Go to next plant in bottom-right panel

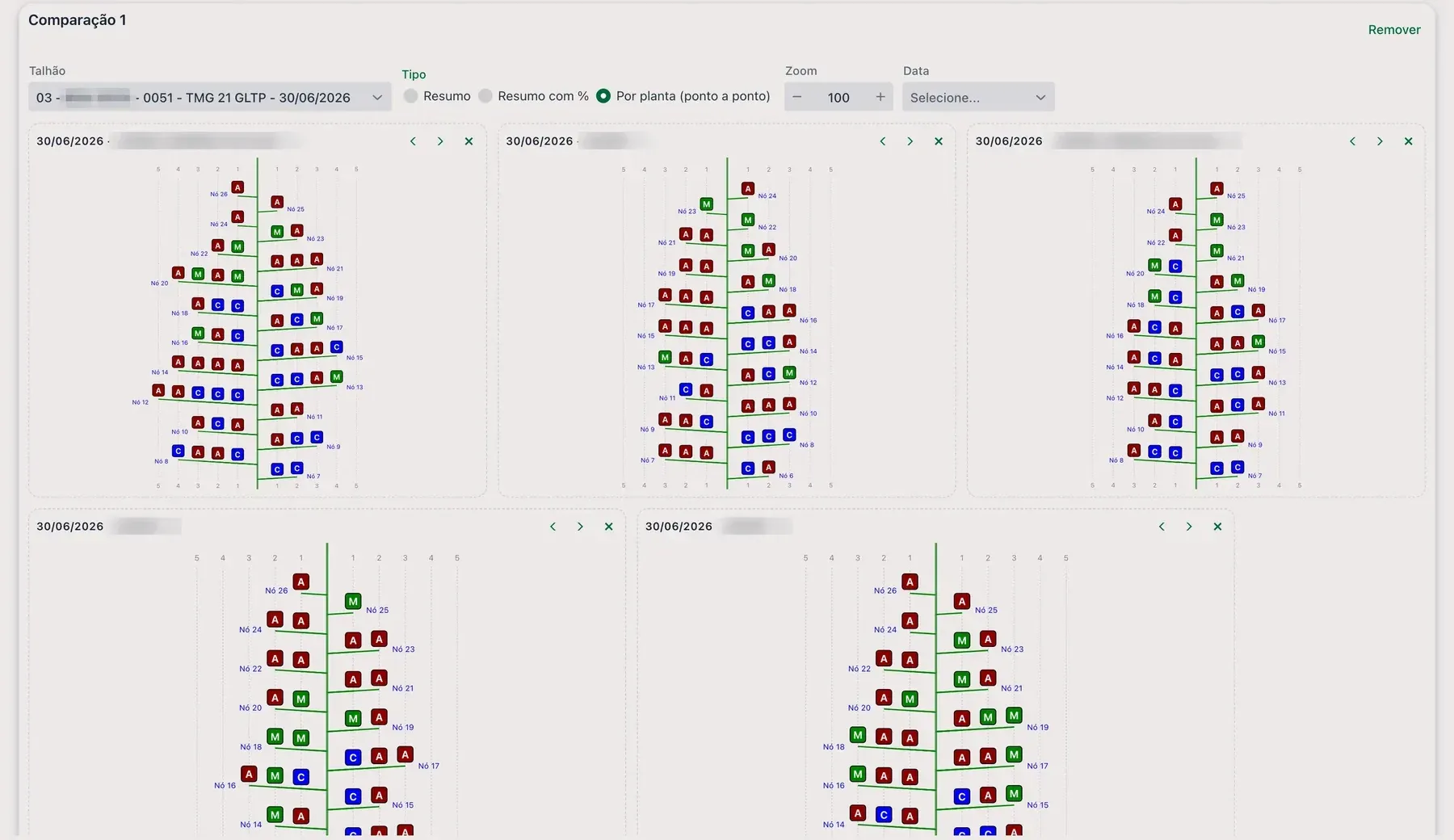tap(1189, 527)
